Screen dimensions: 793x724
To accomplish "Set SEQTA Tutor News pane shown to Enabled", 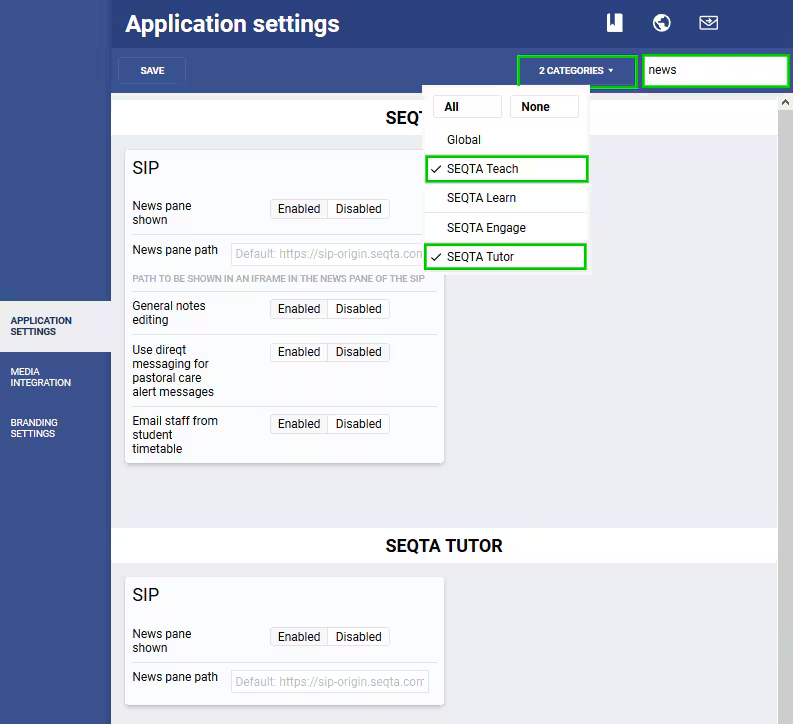I will (299, 637).
